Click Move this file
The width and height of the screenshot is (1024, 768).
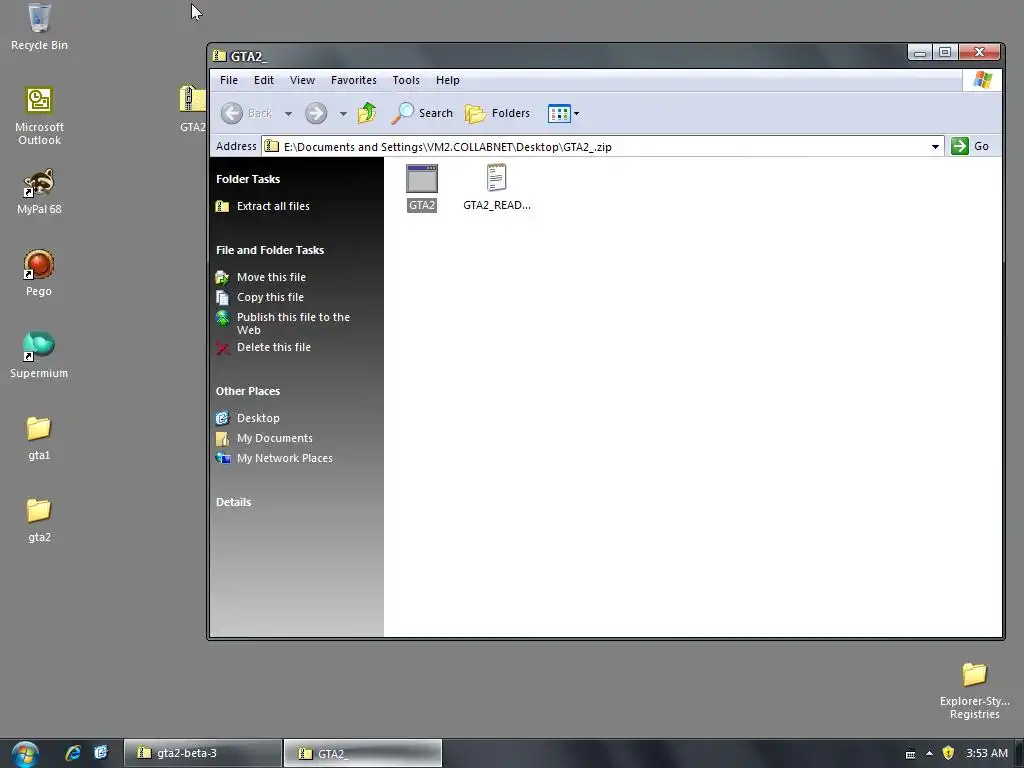tap(261, 277)
